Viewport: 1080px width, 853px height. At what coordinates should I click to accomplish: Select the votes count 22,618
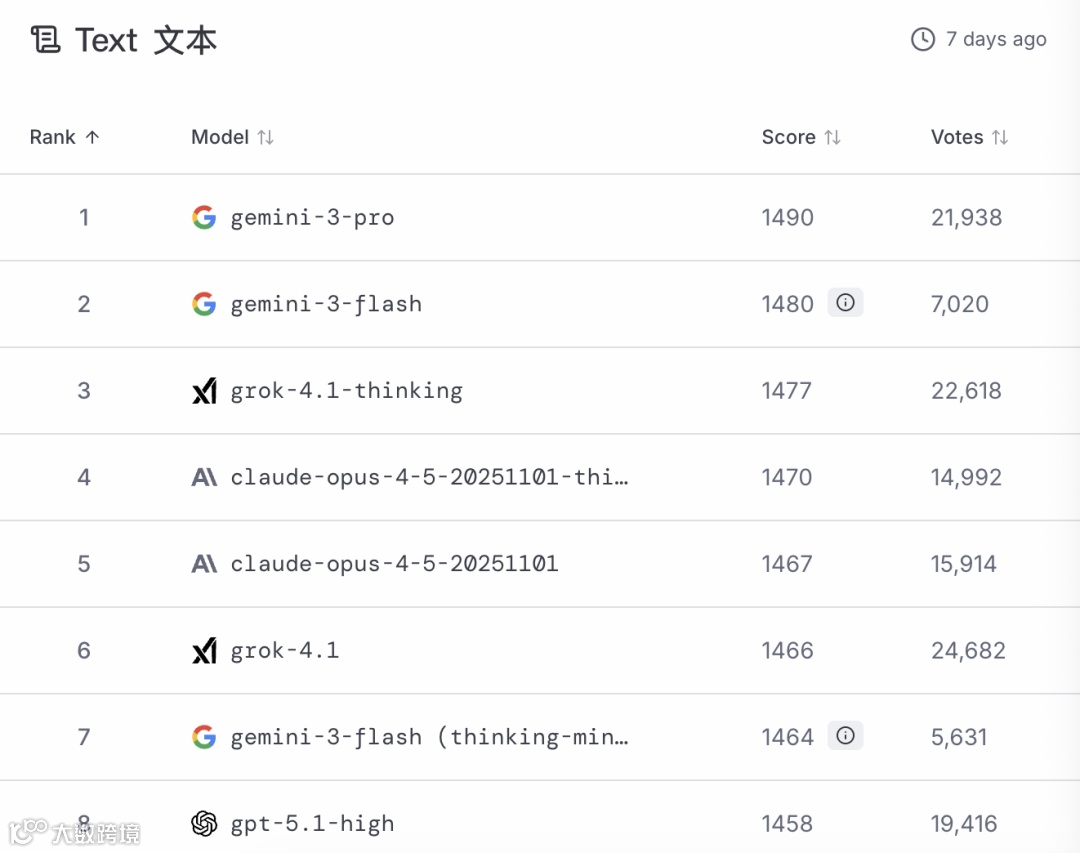click(966, 391)
